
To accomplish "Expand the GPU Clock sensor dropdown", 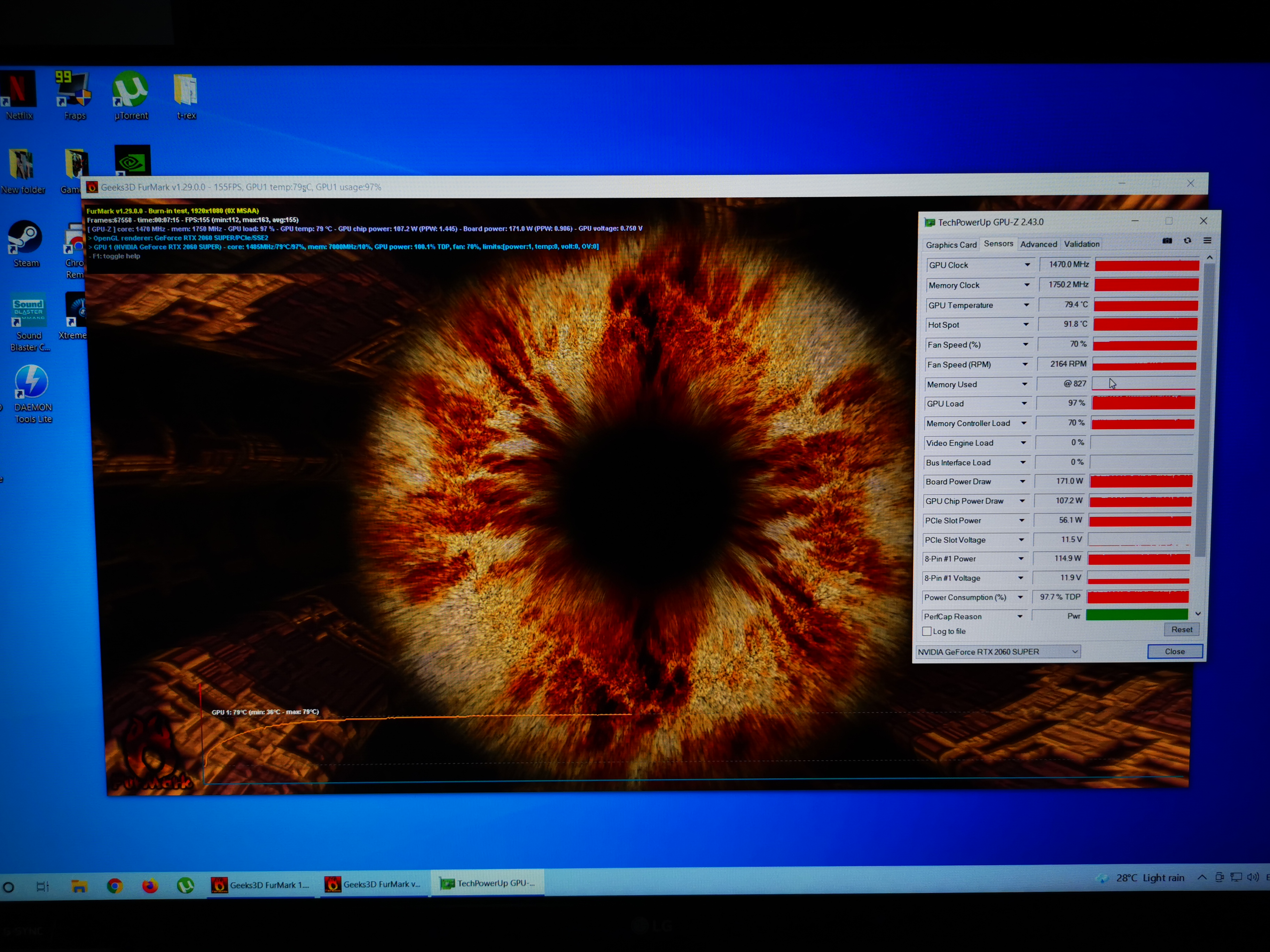I will click(x=1027, y=264).
